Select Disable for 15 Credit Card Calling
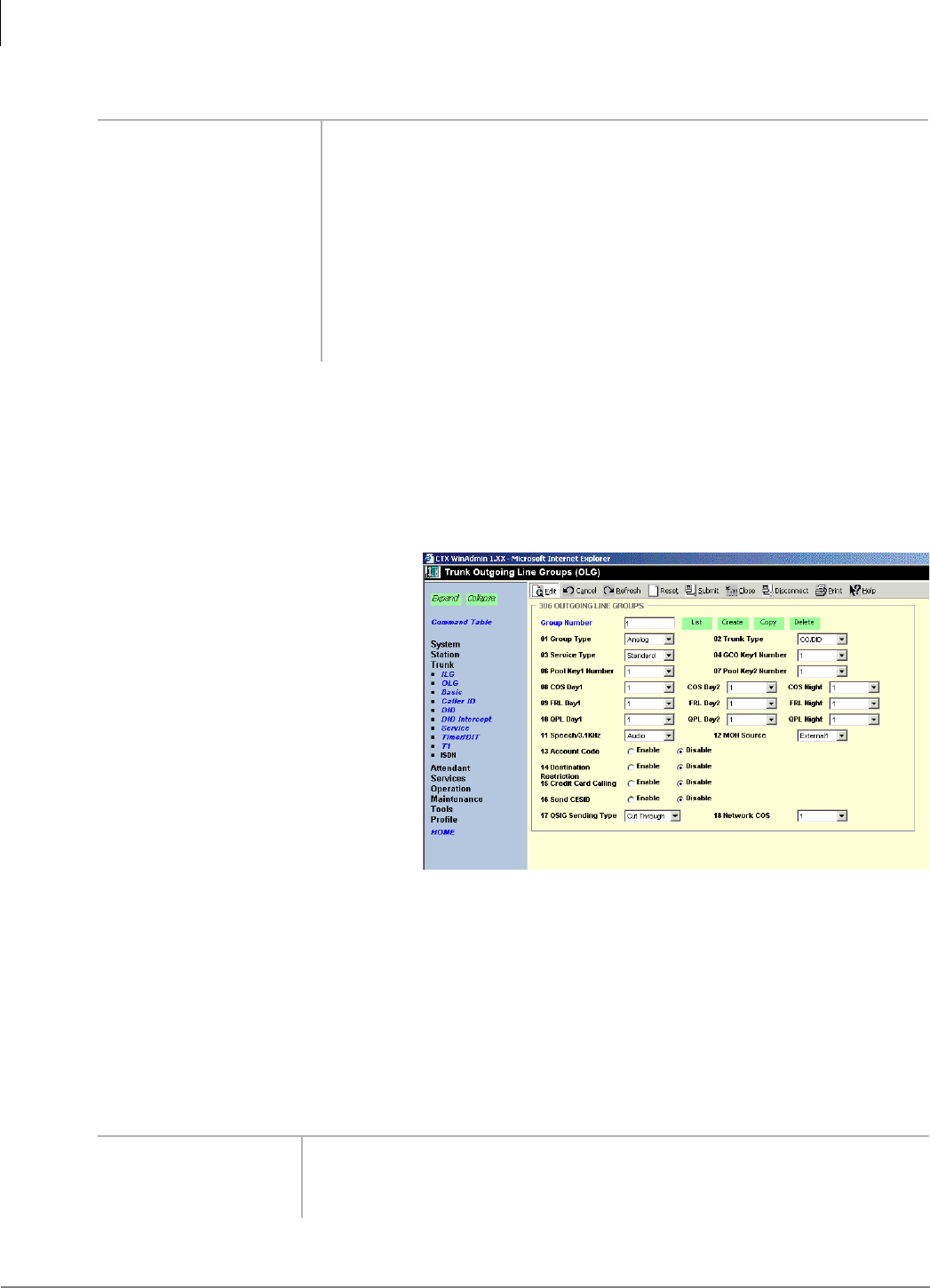Image resolution: width=930 pixels, height=1288 pixels. [680, 783]
